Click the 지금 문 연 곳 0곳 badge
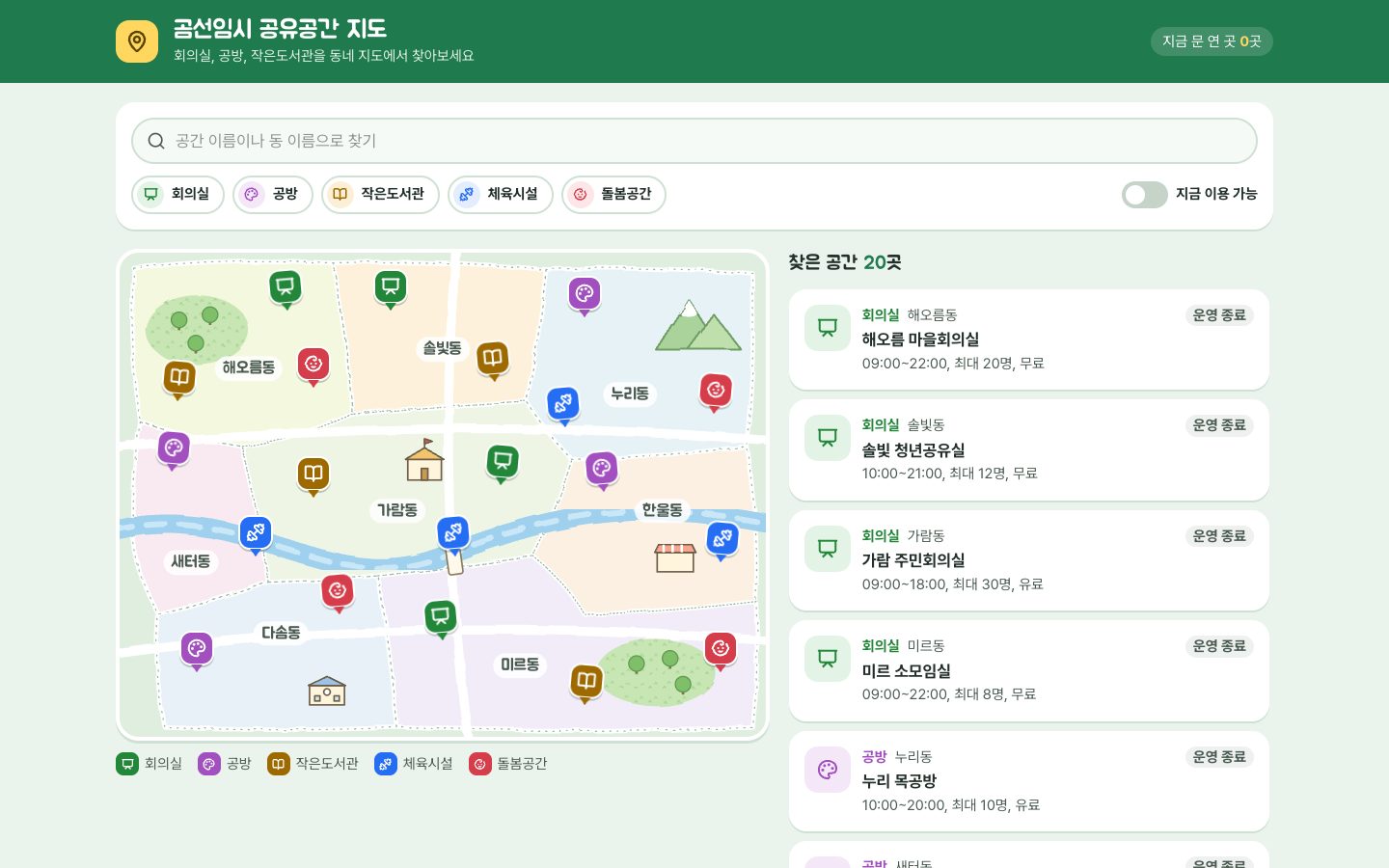The height and width of the screenshot is (868, 1389). (1212, 41)
